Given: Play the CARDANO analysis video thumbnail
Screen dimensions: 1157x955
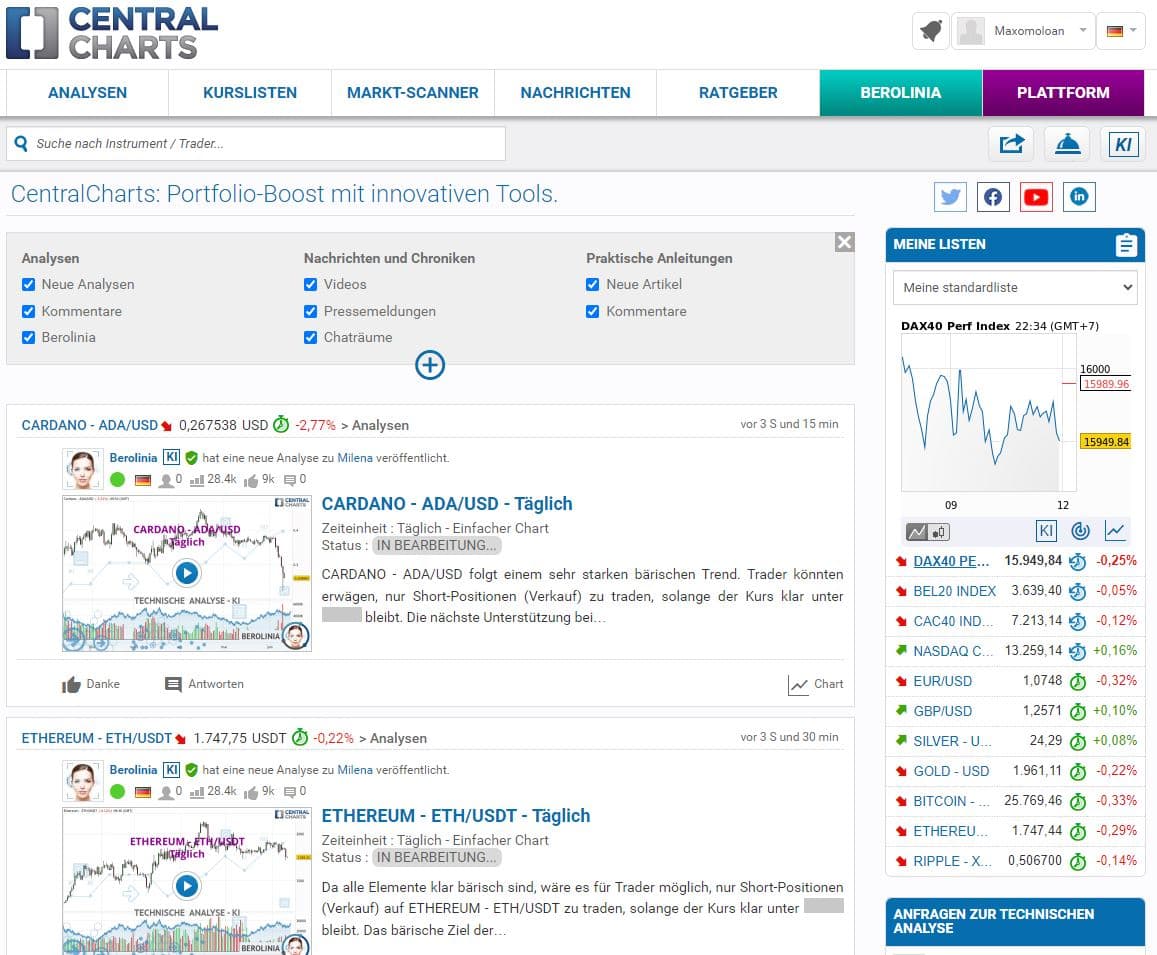Looking at the screenshot, I should 185,573.
